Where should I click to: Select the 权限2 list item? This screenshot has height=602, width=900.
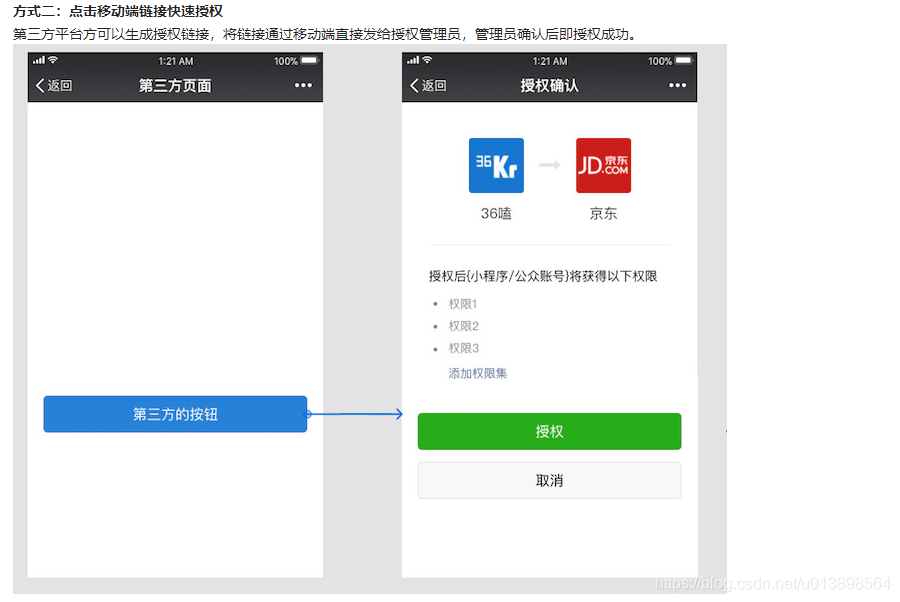463,326
